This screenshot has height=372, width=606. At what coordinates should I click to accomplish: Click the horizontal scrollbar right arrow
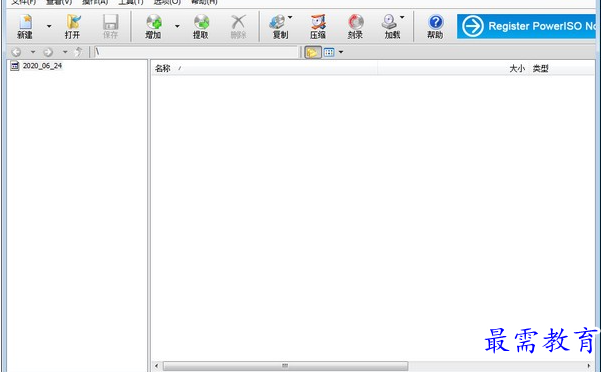(589, 365)
